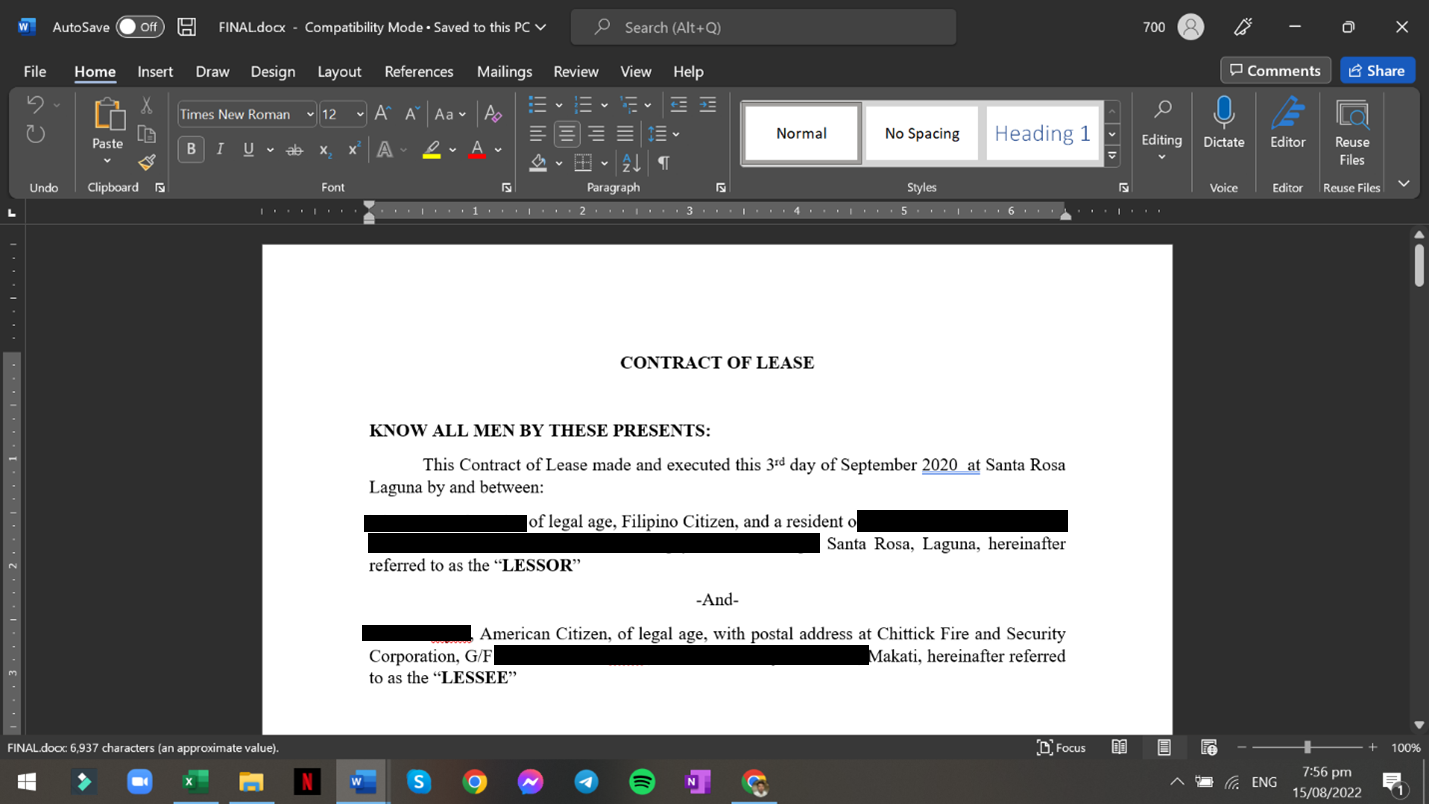
Task: Align text left
Action: 538,134
